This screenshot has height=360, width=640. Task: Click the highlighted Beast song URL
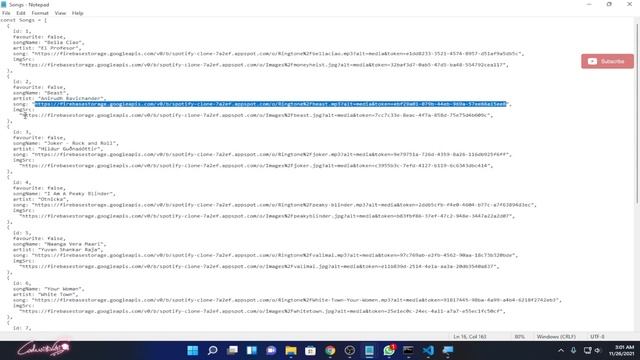coord(271,104)
